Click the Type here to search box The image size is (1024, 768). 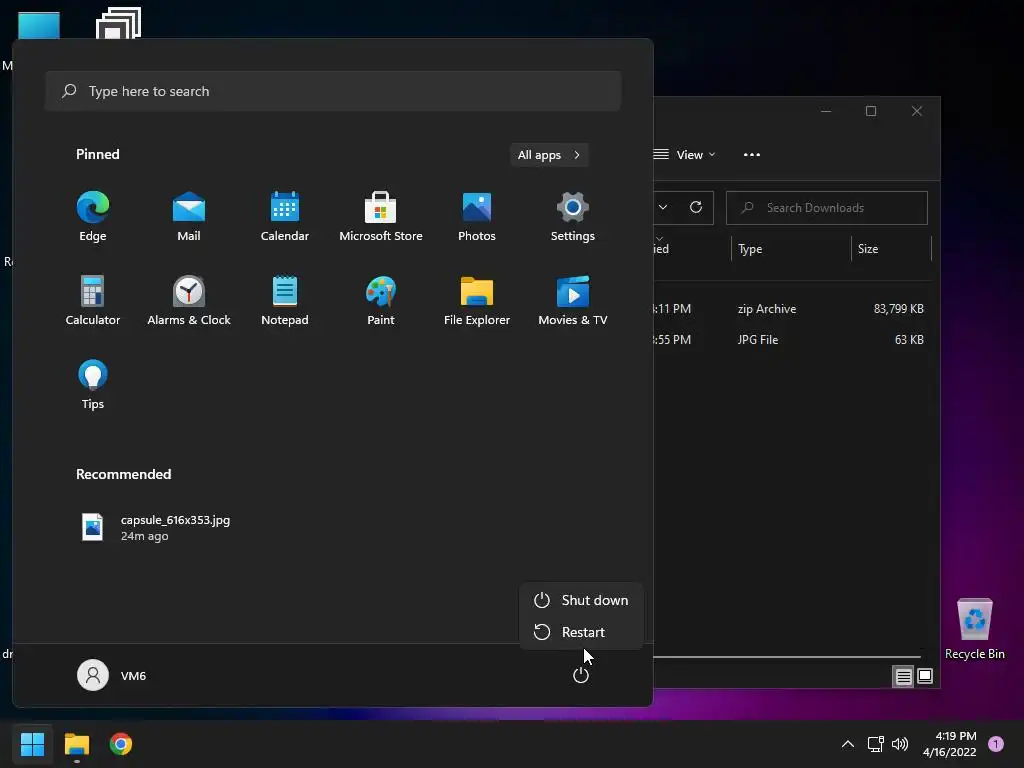(x=333, y=91)
